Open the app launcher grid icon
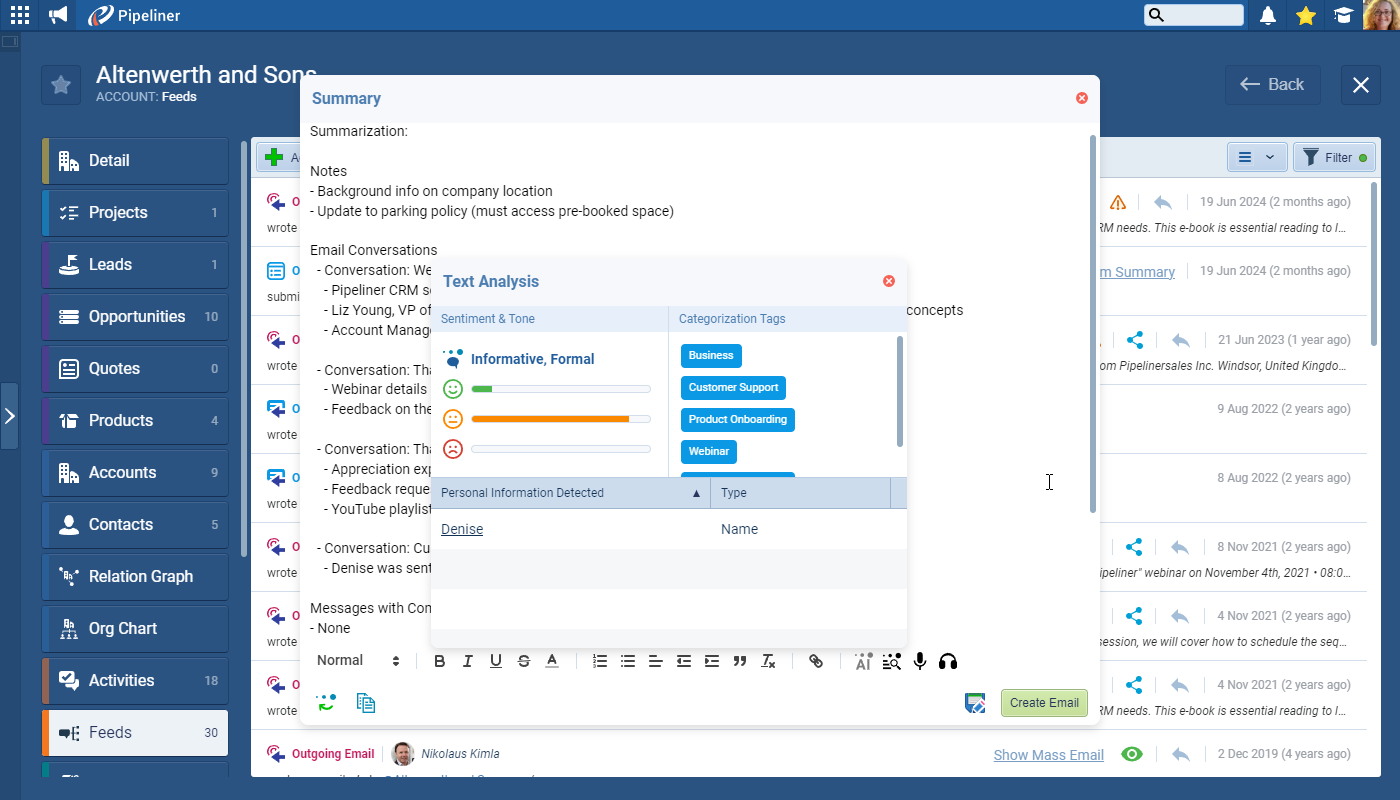This screenshot has height=800, width=1400. [20, 15]
